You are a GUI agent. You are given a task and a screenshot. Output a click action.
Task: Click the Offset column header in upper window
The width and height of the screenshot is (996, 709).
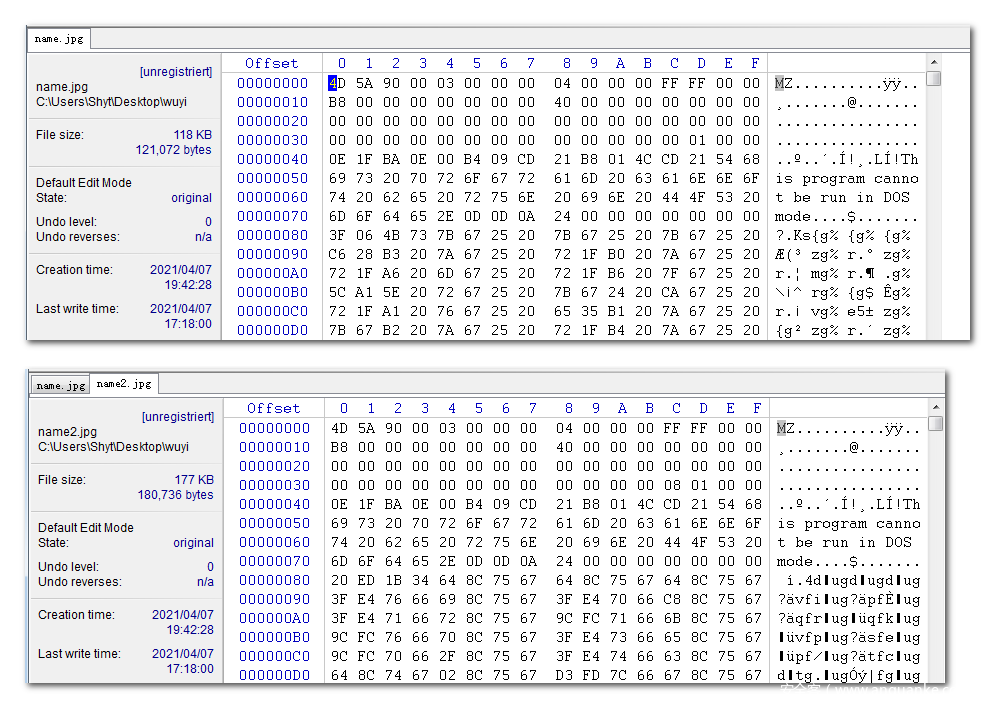point(271,63)
